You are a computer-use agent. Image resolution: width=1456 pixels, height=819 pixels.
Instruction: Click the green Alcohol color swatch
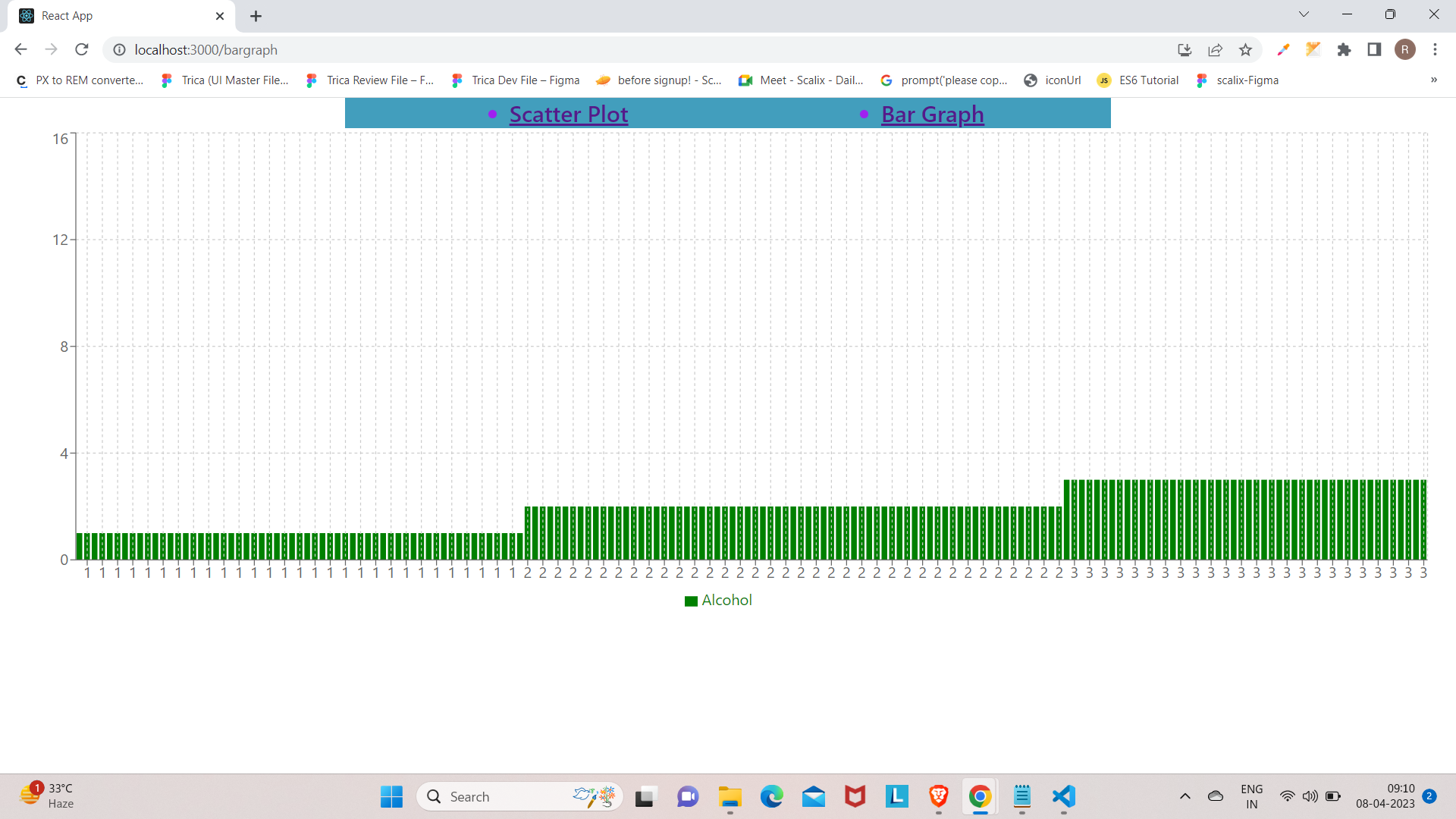tap(691, 600)
